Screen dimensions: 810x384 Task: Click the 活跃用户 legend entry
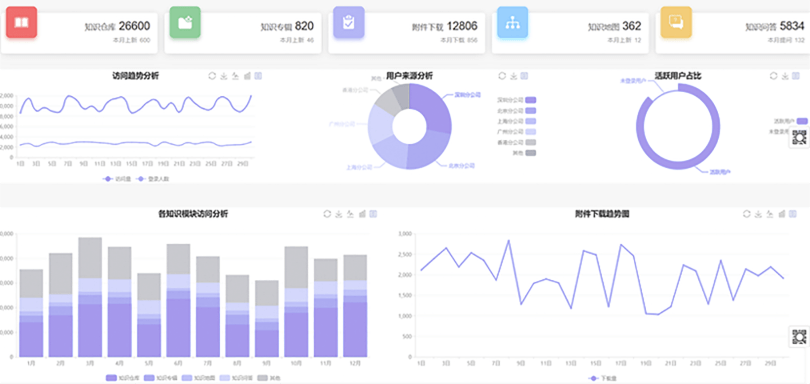pos(790,121)
